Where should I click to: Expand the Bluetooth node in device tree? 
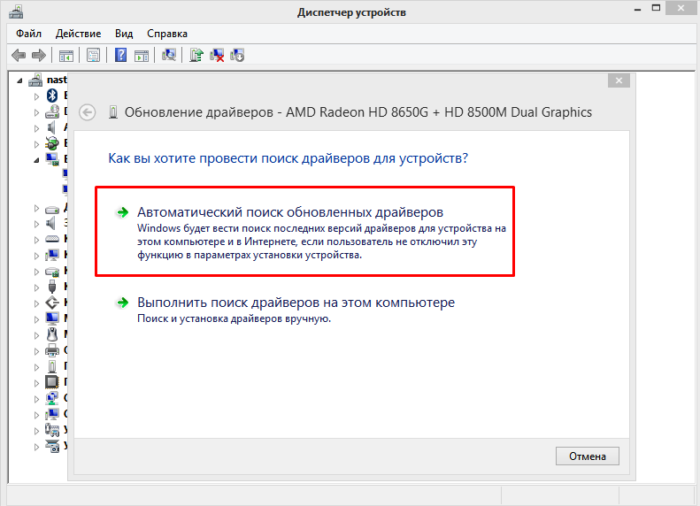(38, 95)
